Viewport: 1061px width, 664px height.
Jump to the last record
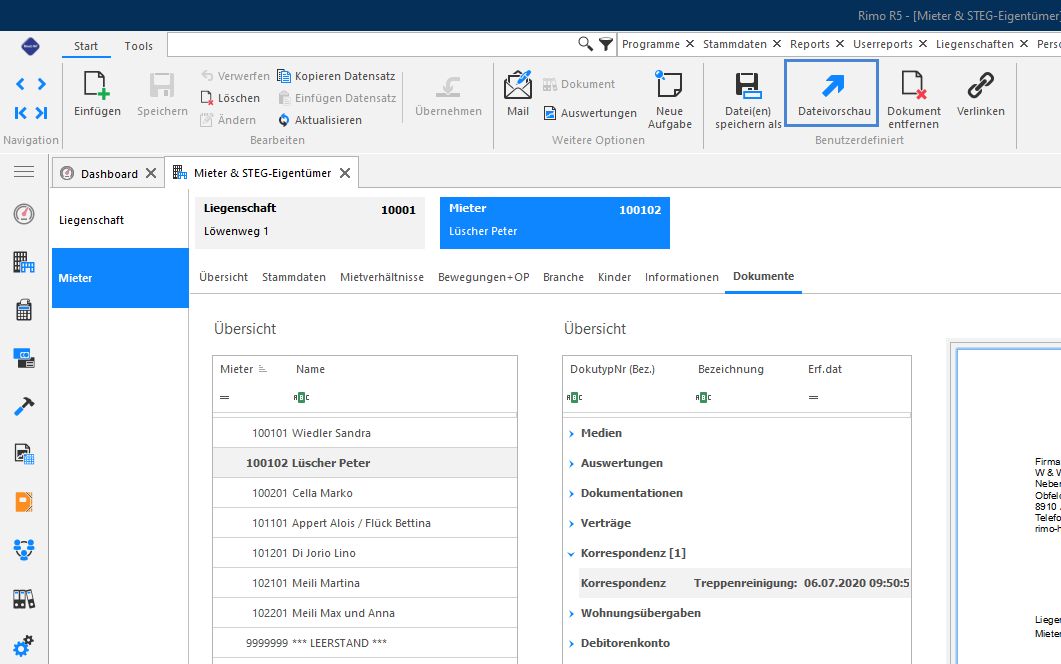click(x=42, y=112)
